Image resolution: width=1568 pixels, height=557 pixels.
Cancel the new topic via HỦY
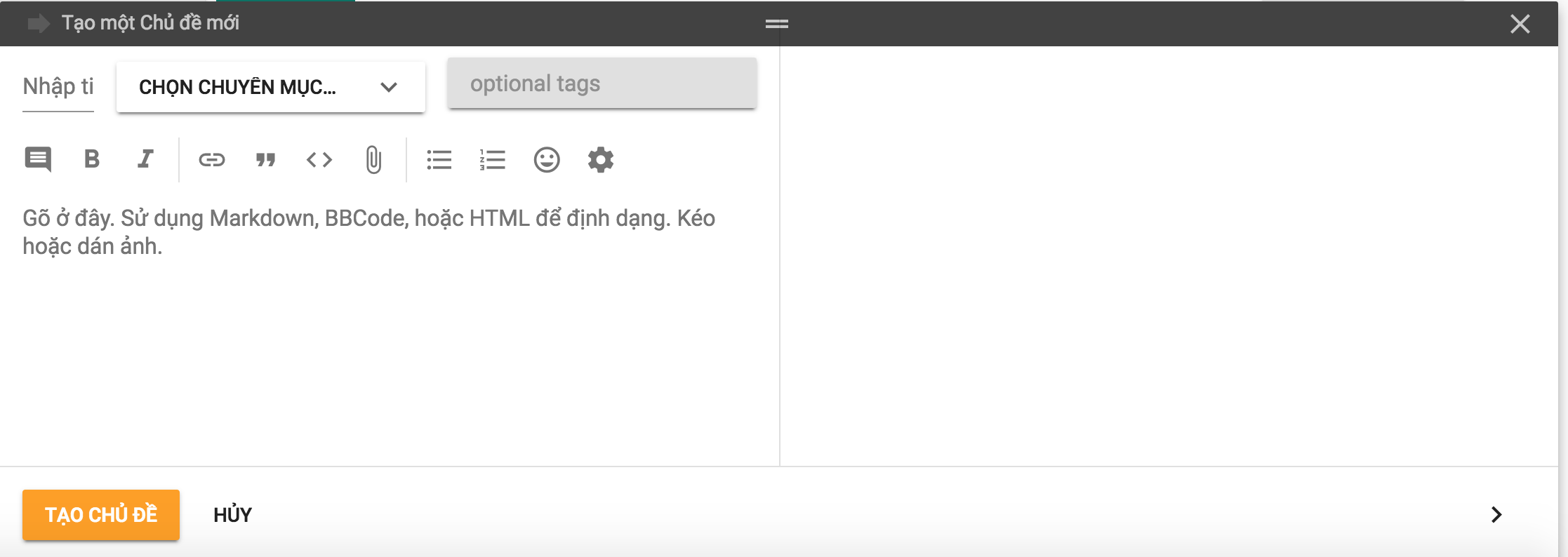tap(232, 515)
